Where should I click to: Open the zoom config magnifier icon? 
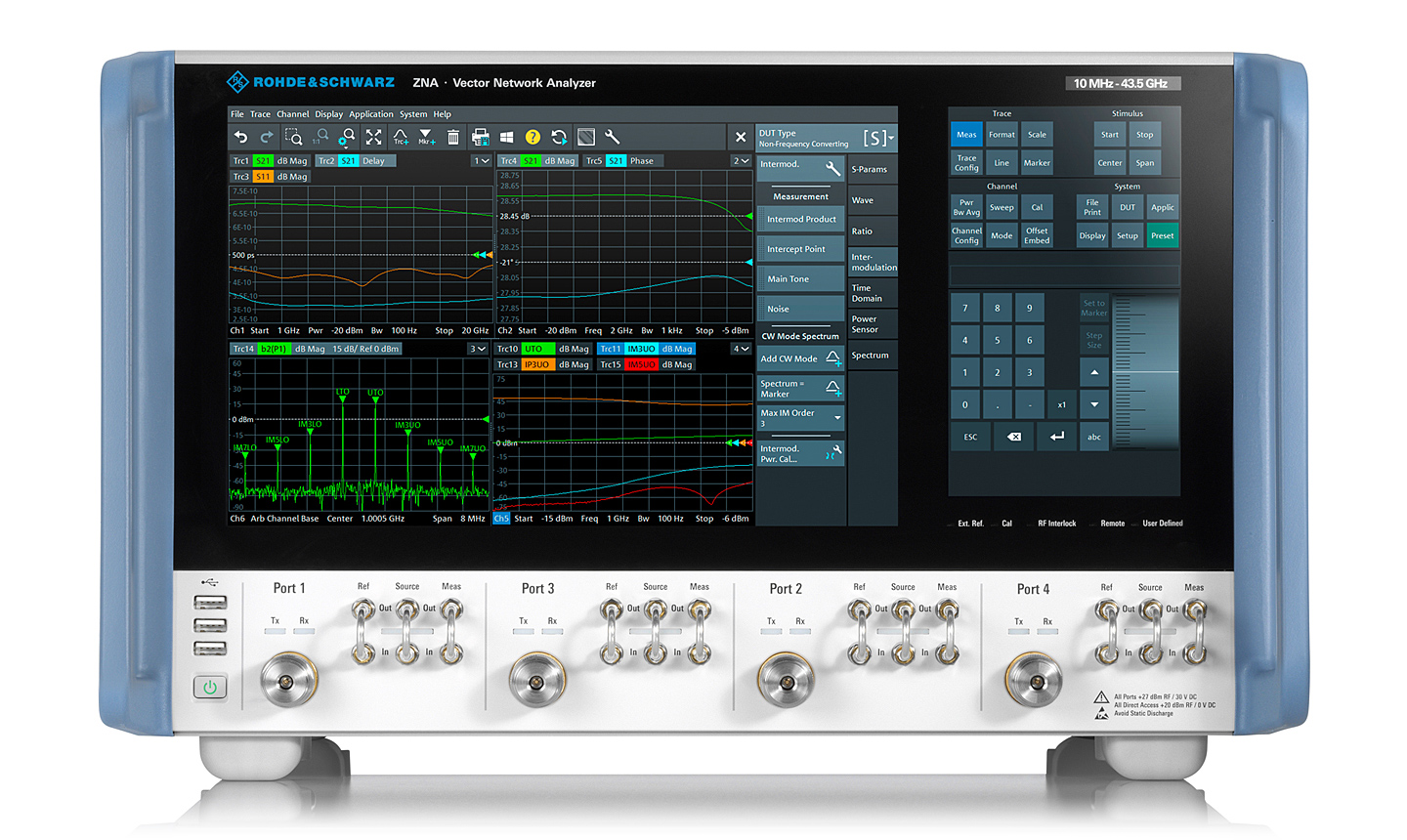[x=347, y=138]
